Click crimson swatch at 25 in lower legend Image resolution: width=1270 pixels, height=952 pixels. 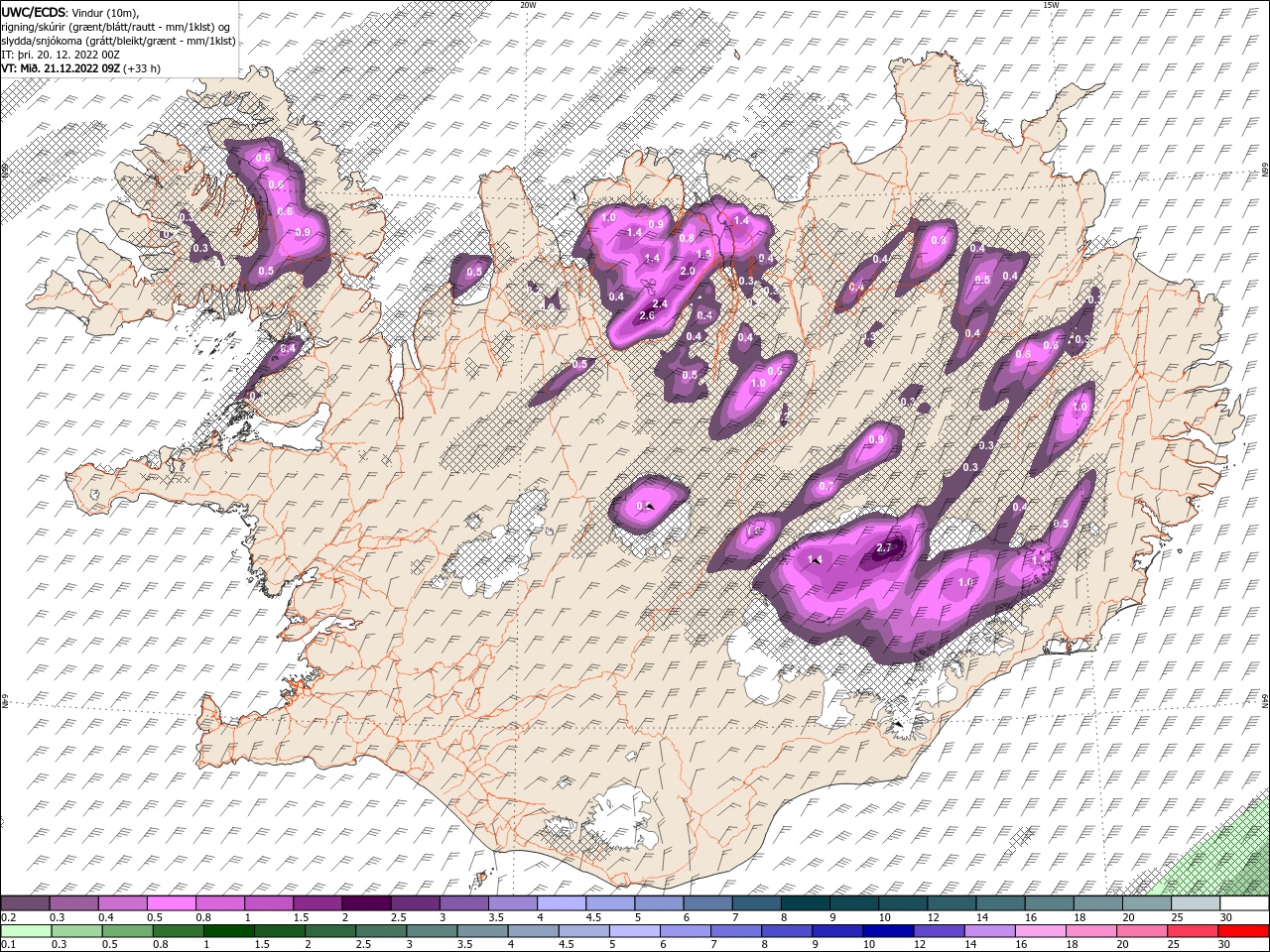point(1195,930)
